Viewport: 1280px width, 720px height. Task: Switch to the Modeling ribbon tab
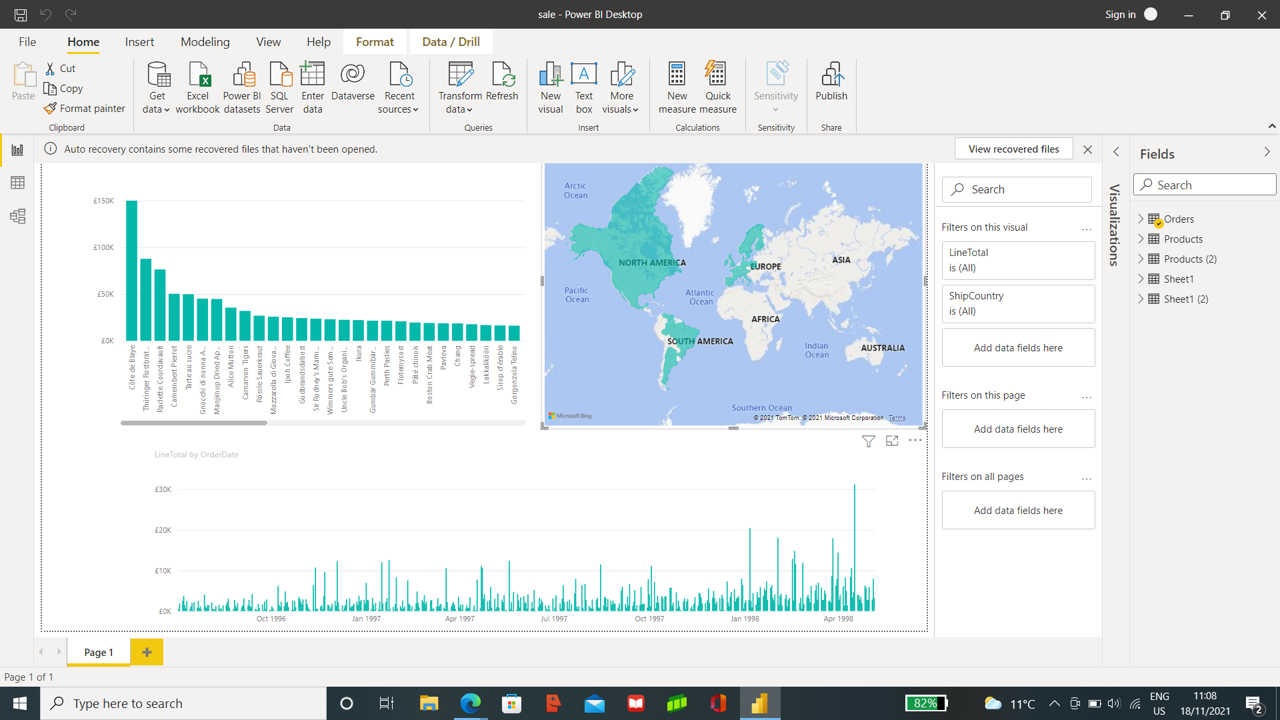pyautogui.click(x=205, y=42)
